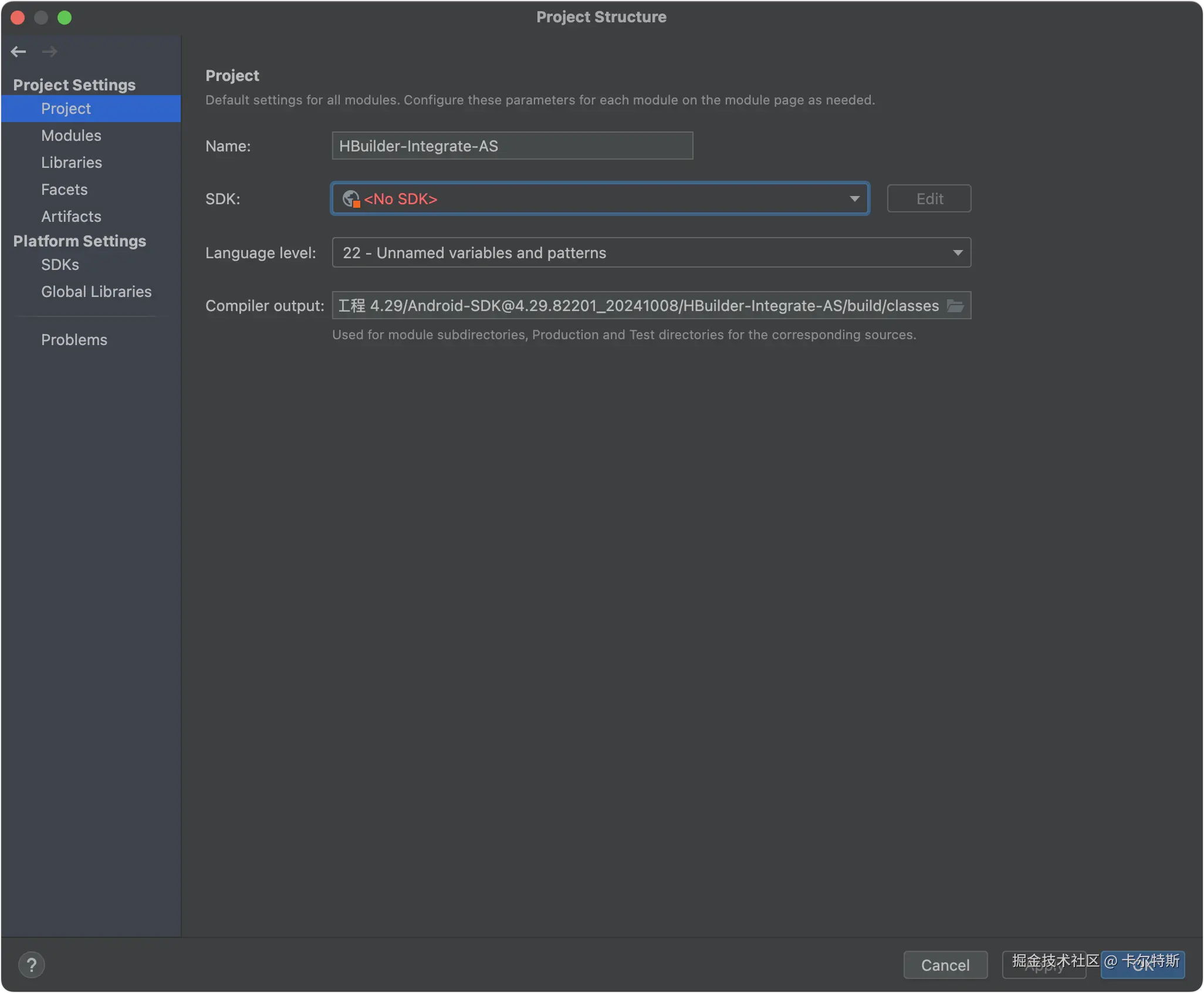Screen dimensions: 1204x993
Task: Open the help question mark button
Action: pyautogui.click(x=32, y=964)
